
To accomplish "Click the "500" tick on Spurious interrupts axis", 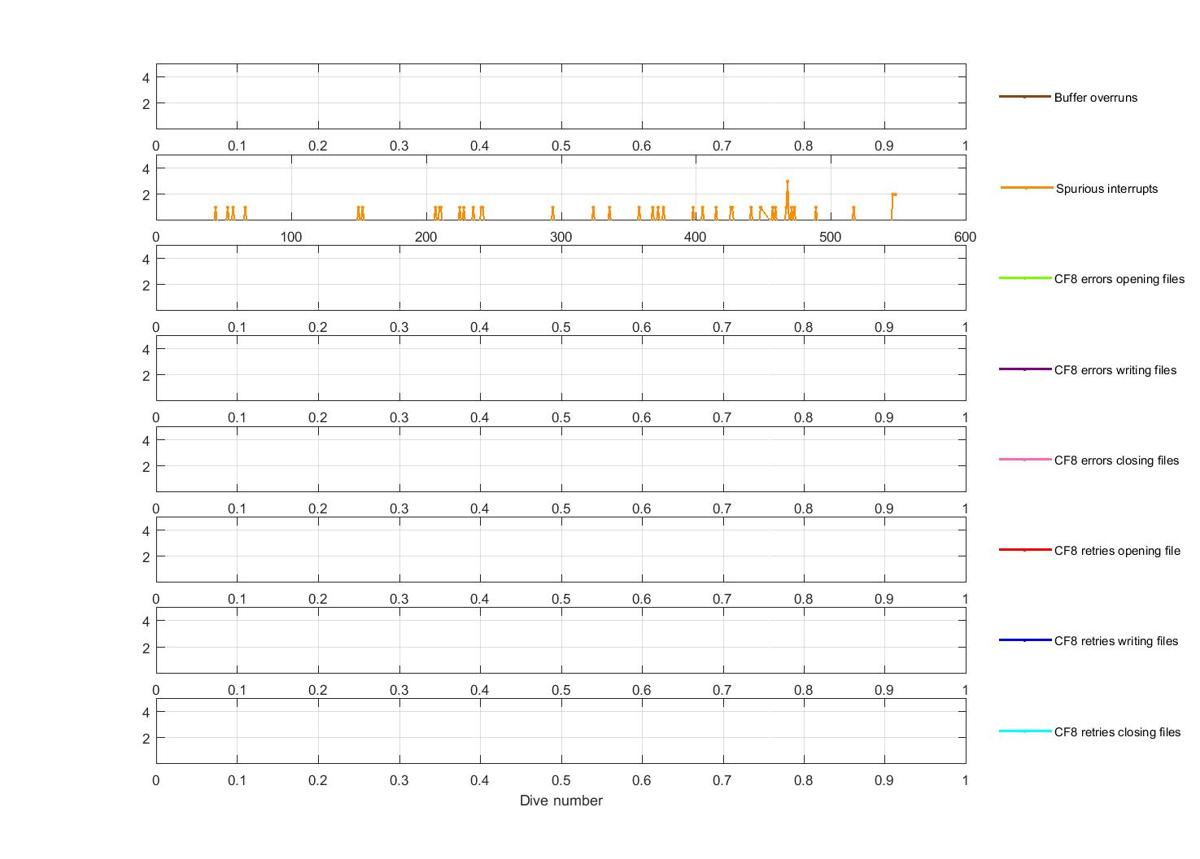I will pos(830,237).
